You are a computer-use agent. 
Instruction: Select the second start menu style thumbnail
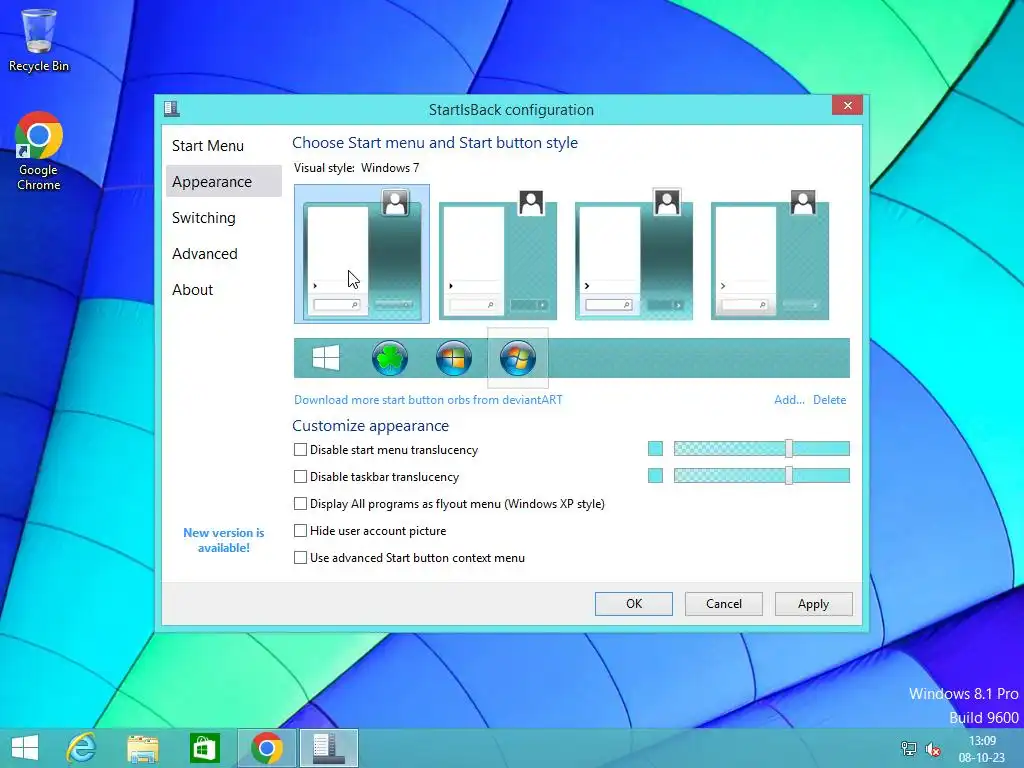(x=498, y=254)
